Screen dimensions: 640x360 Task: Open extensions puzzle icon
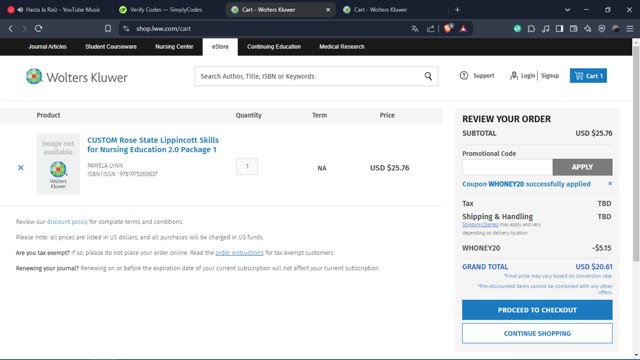(531, 29)
